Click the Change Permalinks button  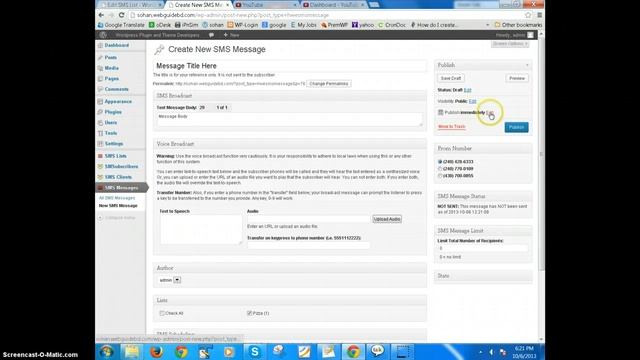pos(329,84)
